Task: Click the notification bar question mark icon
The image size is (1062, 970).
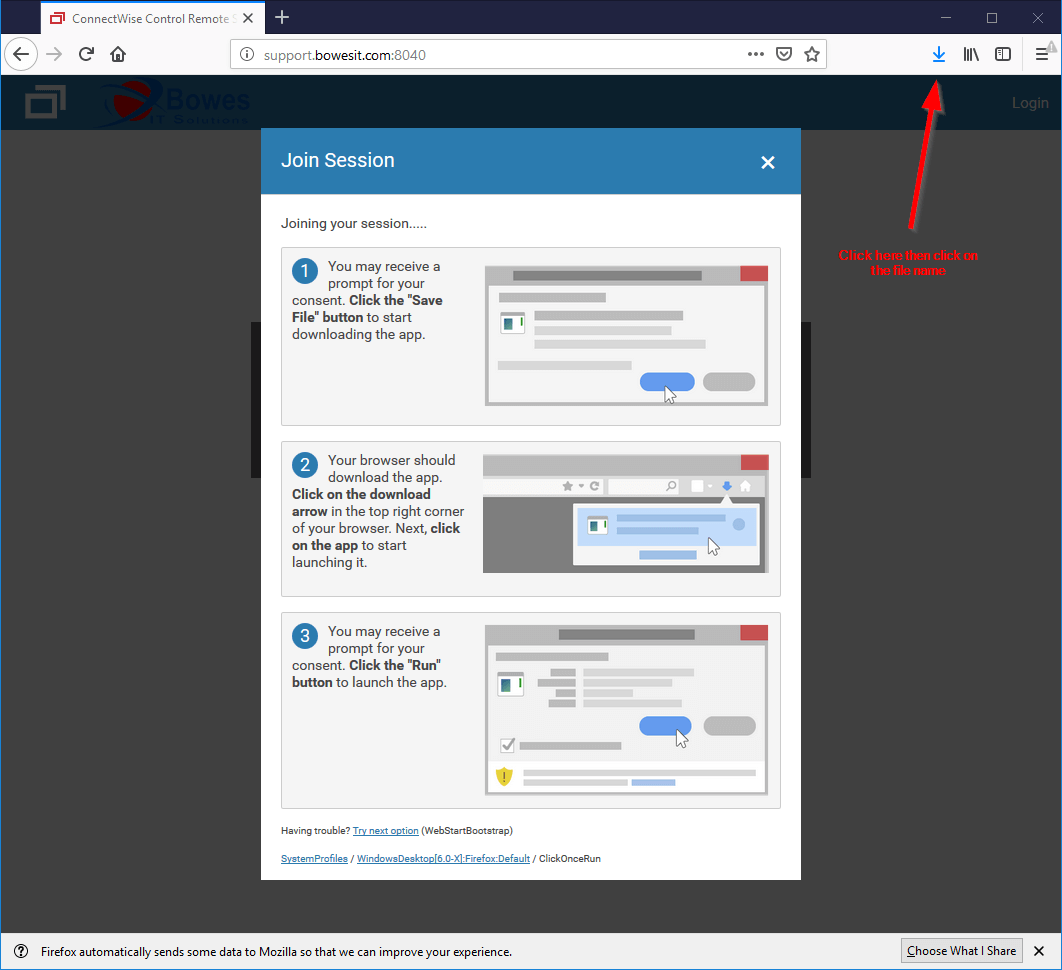Action: click(21, 951)
